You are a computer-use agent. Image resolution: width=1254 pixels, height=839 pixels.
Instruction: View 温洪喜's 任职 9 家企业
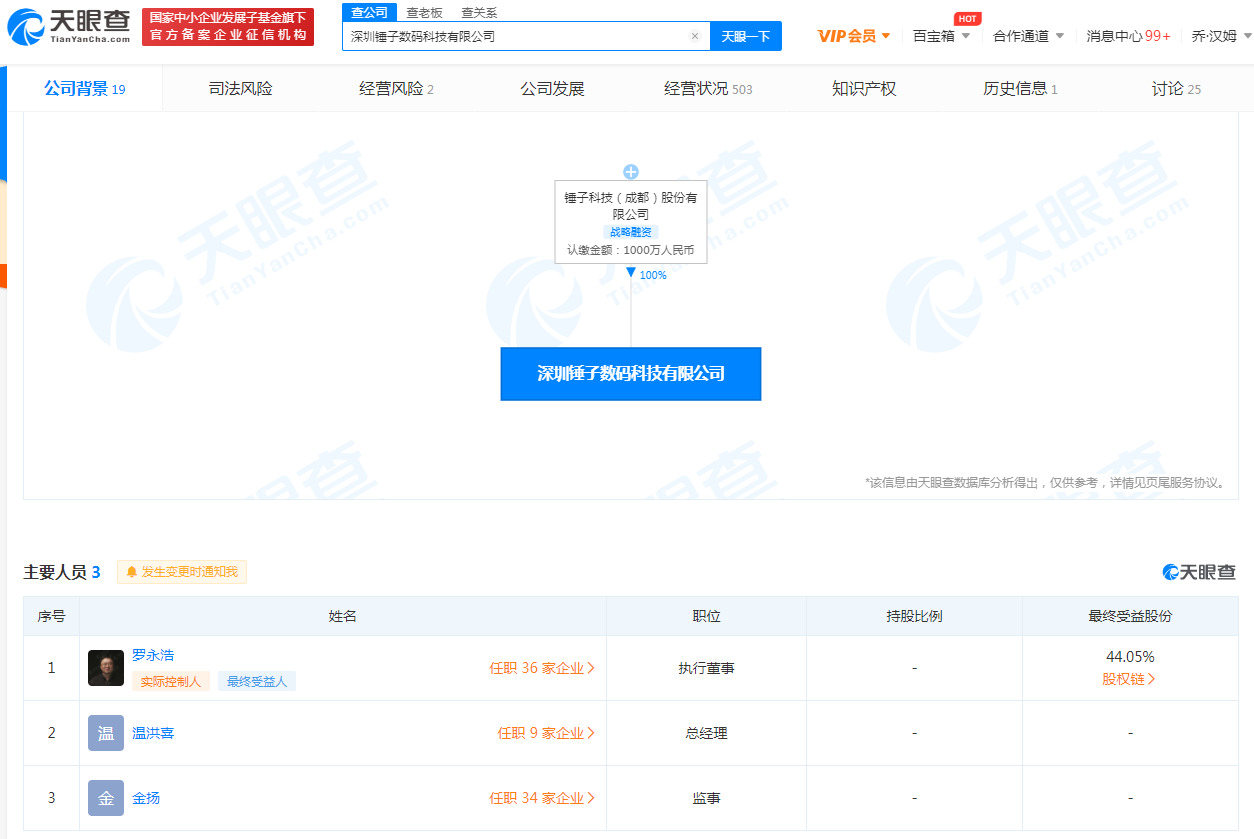[x=546, y=733]
